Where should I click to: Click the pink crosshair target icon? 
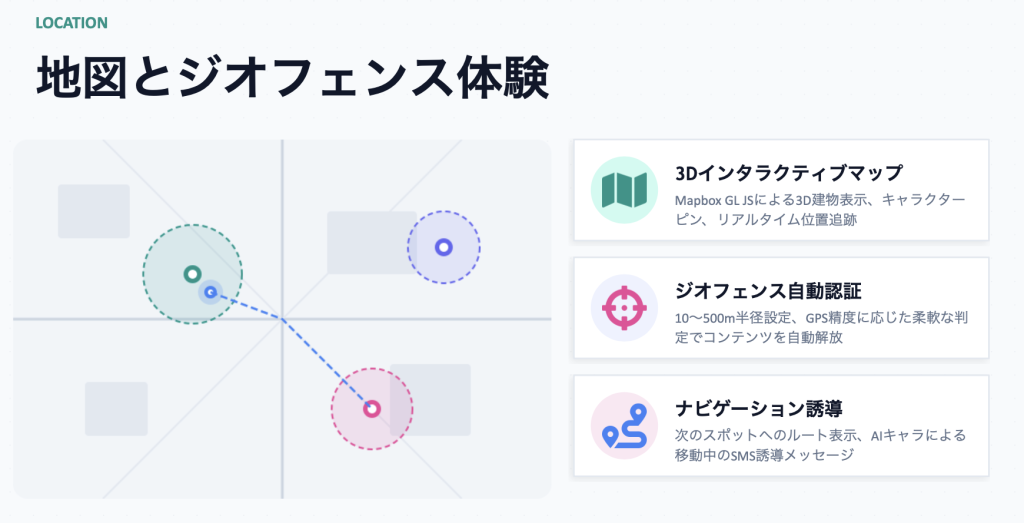click(624, 308)
